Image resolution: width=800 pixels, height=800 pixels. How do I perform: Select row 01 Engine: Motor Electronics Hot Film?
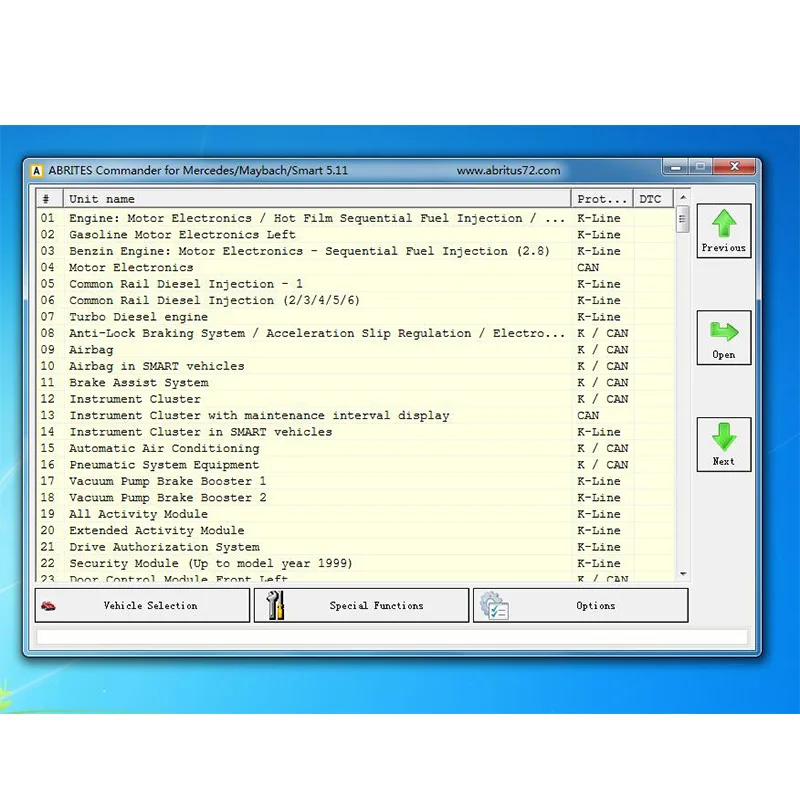click(356, 218)
